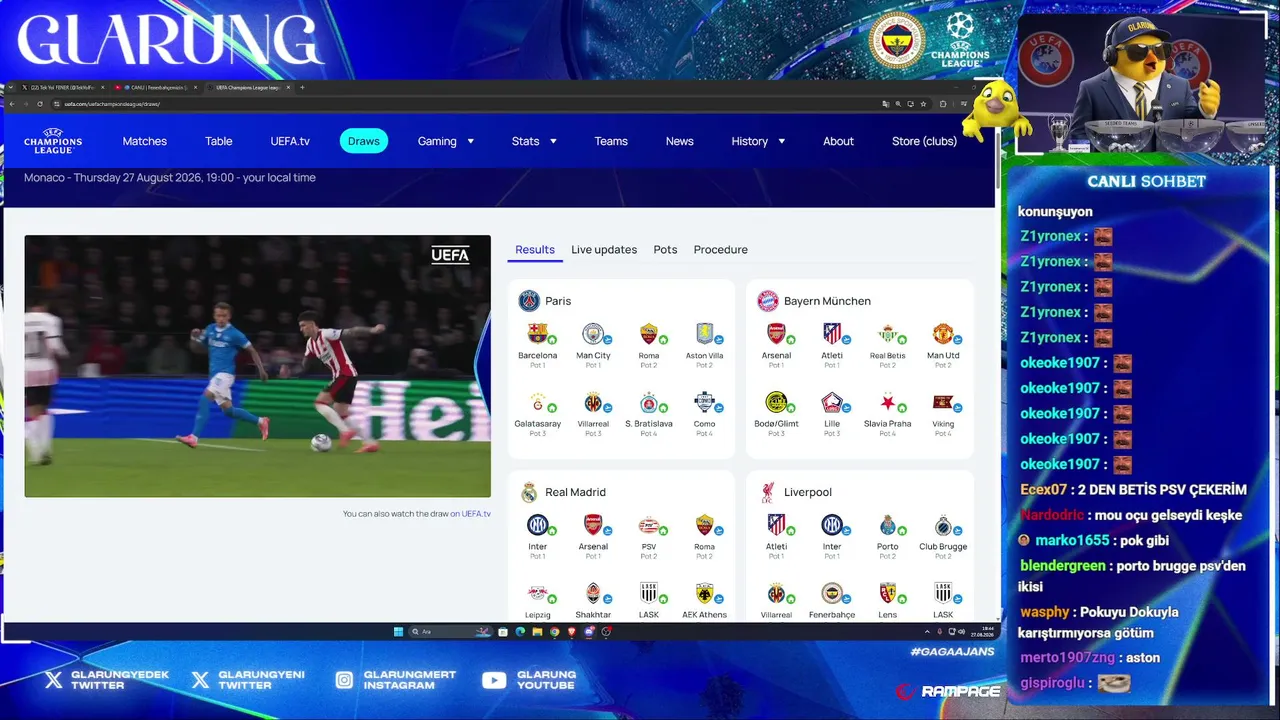Click the Aston Villa crest under Paris
The height and width of the screenshot is (720, 1280).
tap(704, 333)
